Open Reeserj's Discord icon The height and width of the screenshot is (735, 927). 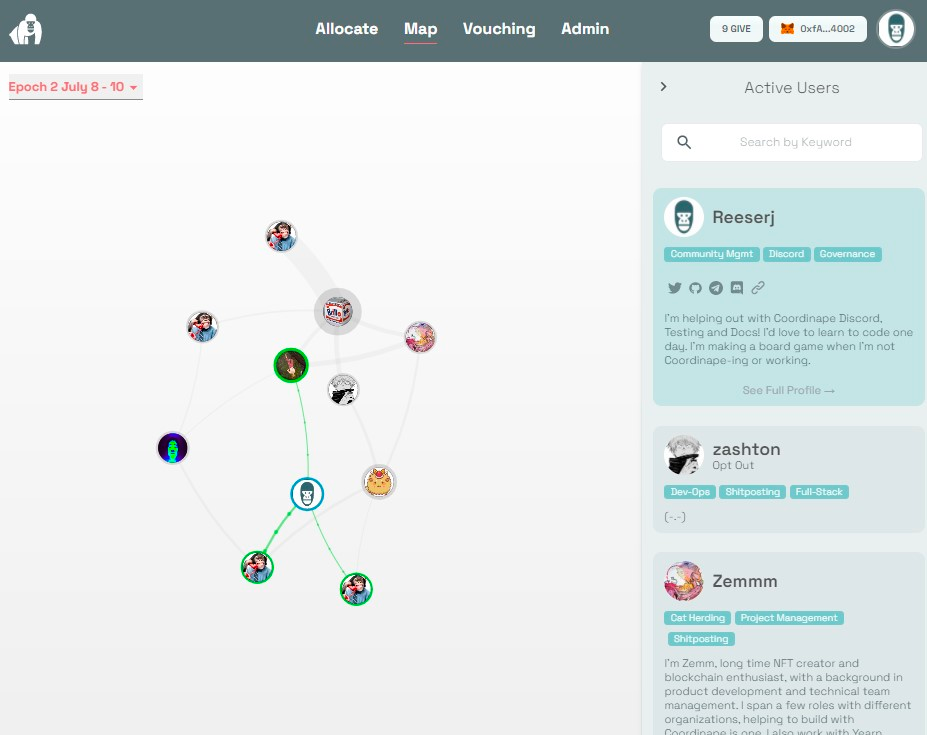[x=737, y=288]
